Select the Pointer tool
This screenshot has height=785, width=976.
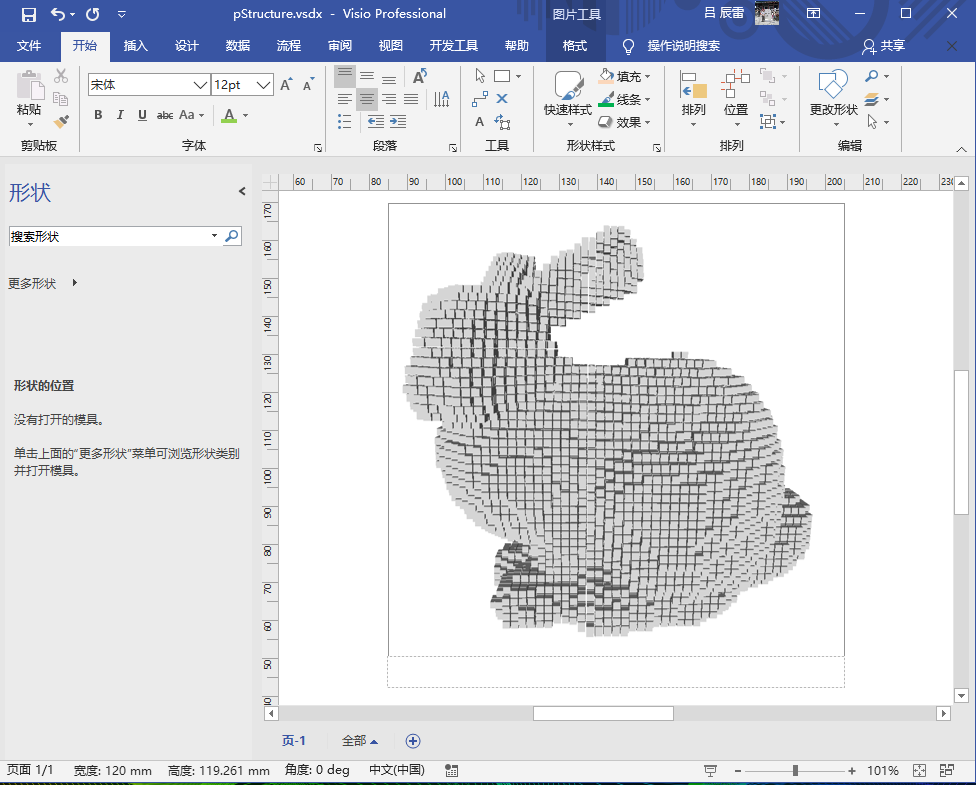click(480, 76)
